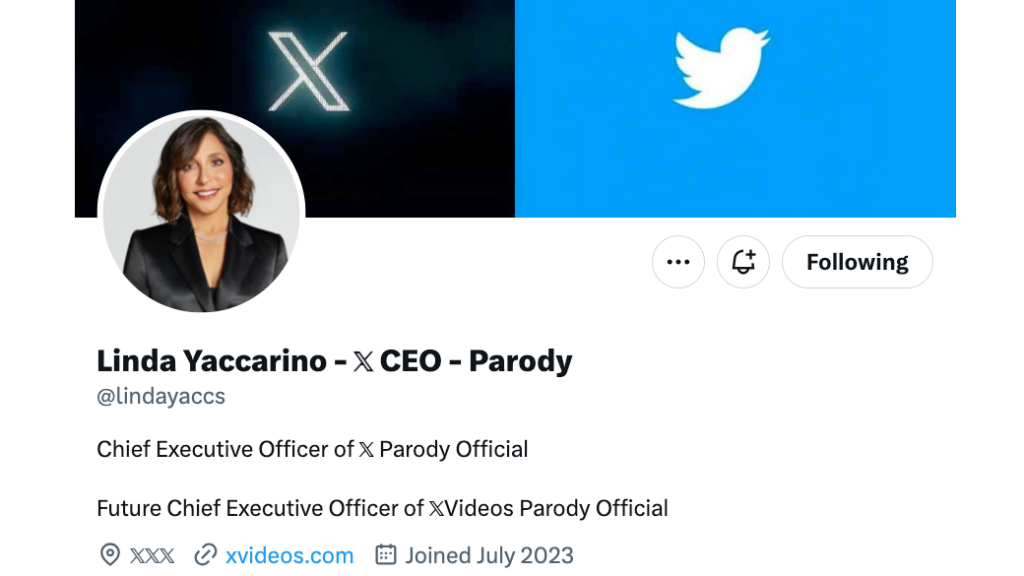Open the xvideos.com website link
1024x576 pixels.
289,555
